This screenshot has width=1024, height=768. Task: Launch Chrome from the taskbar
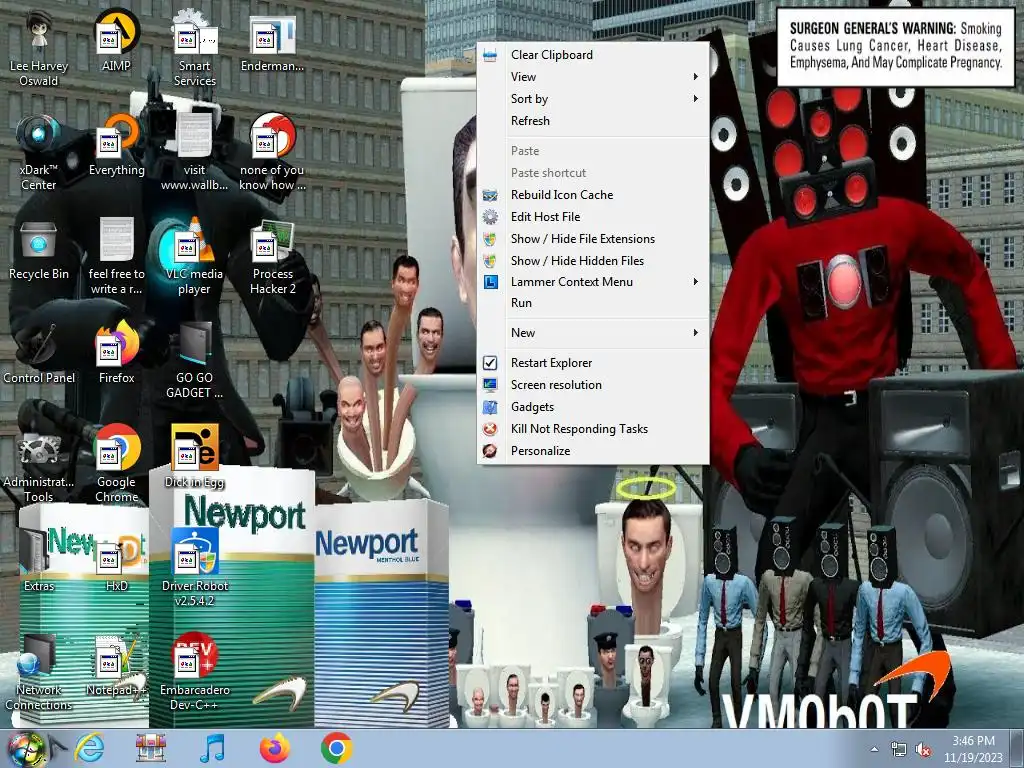pyautogui.click(x=336, y=748)
